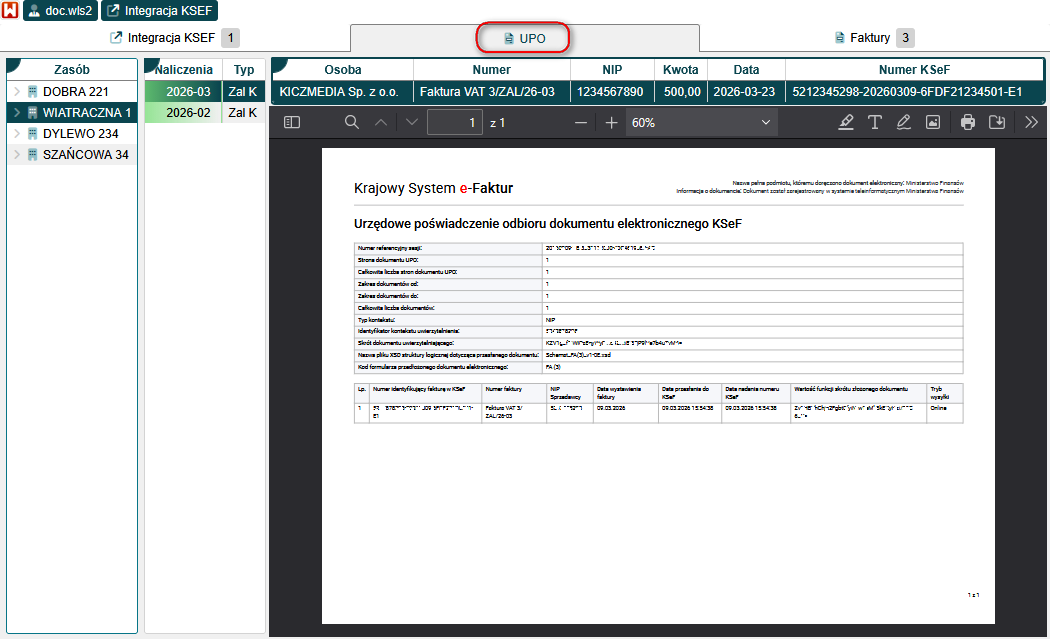Toggle the PDF viewer sidebar
The image size is (1050, 639).
pos(292,122)
